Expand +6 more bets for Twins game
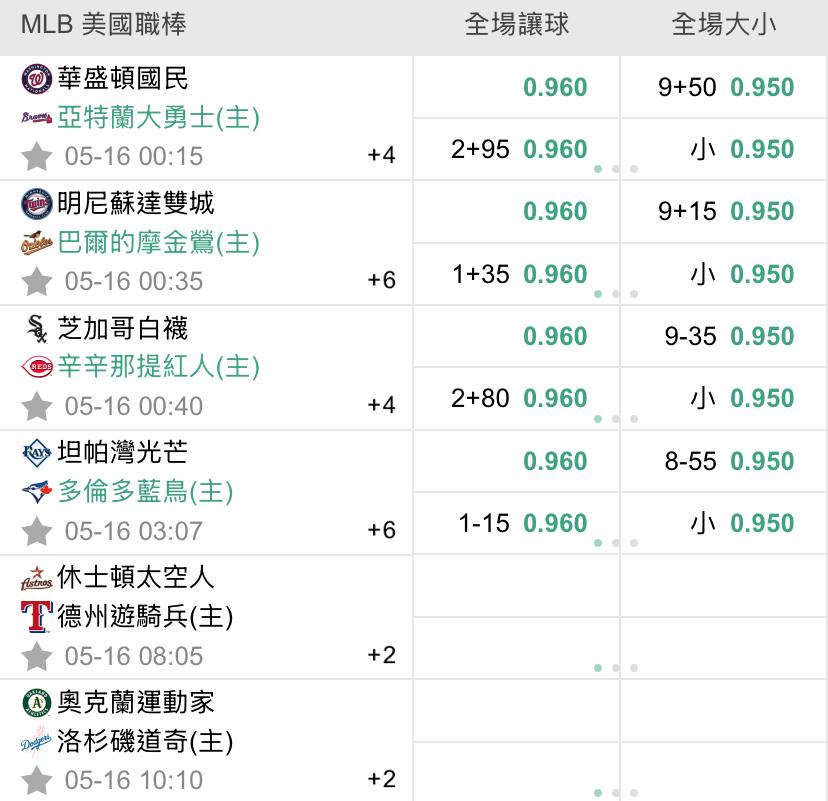The width and height of the screenshot is (828, 801). [381, 280]
